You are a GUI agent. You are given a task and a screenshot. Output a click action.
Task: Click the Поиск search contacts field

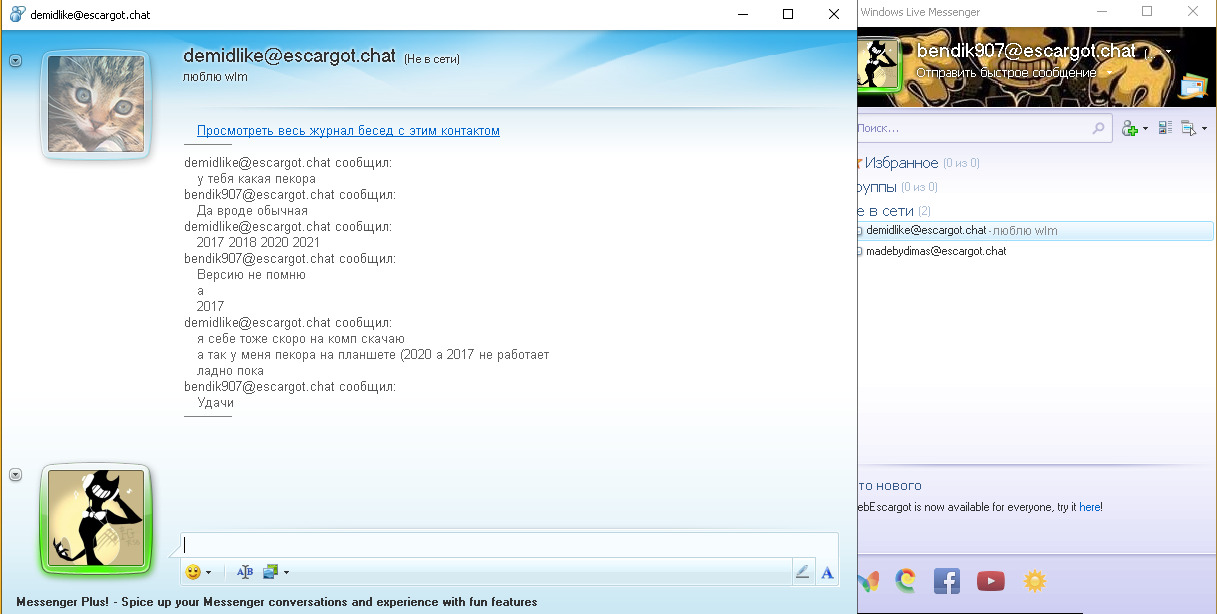975,128
